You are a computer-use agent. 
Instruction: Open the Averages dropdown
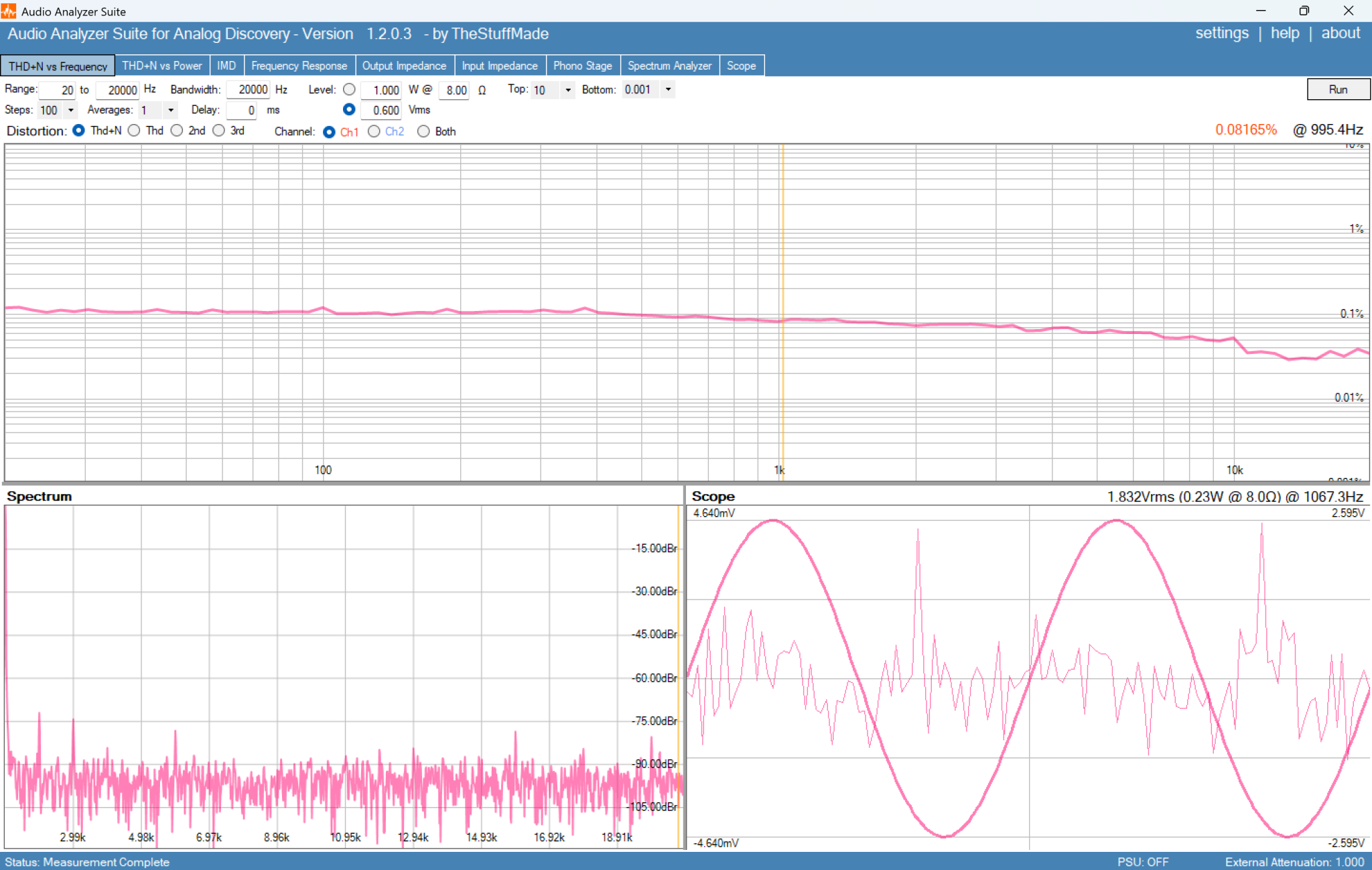[x=171, y=110]
